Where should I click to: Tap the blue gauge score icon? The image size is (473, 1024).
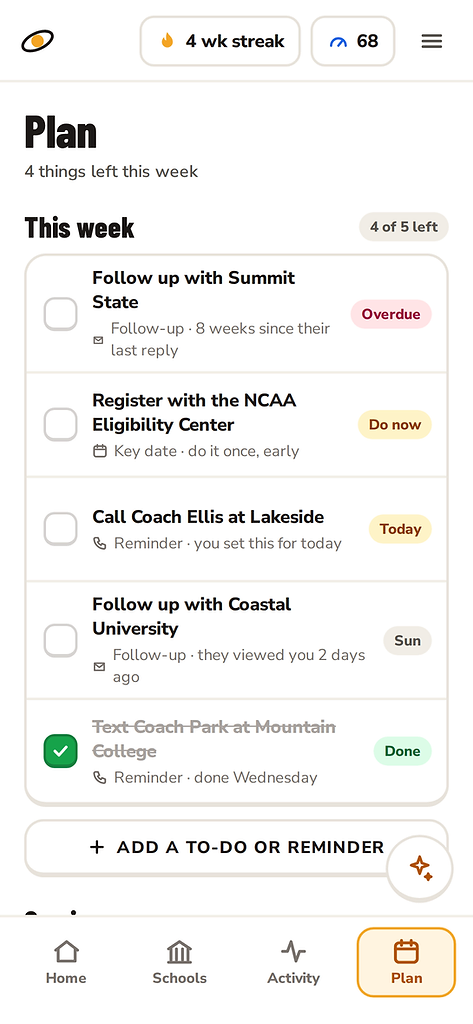coord(338,42)
